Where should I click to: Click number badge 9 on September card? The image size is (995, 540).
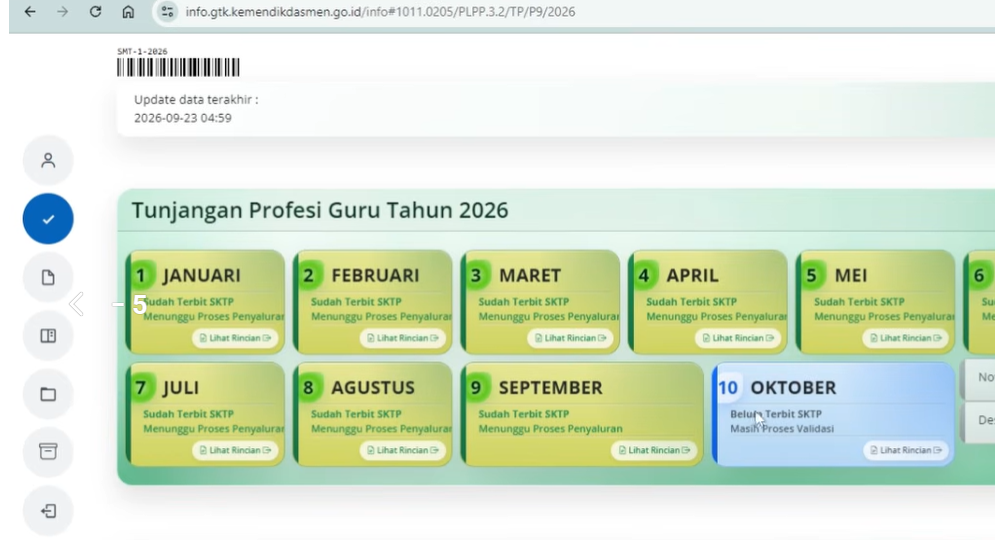(476, 388)
